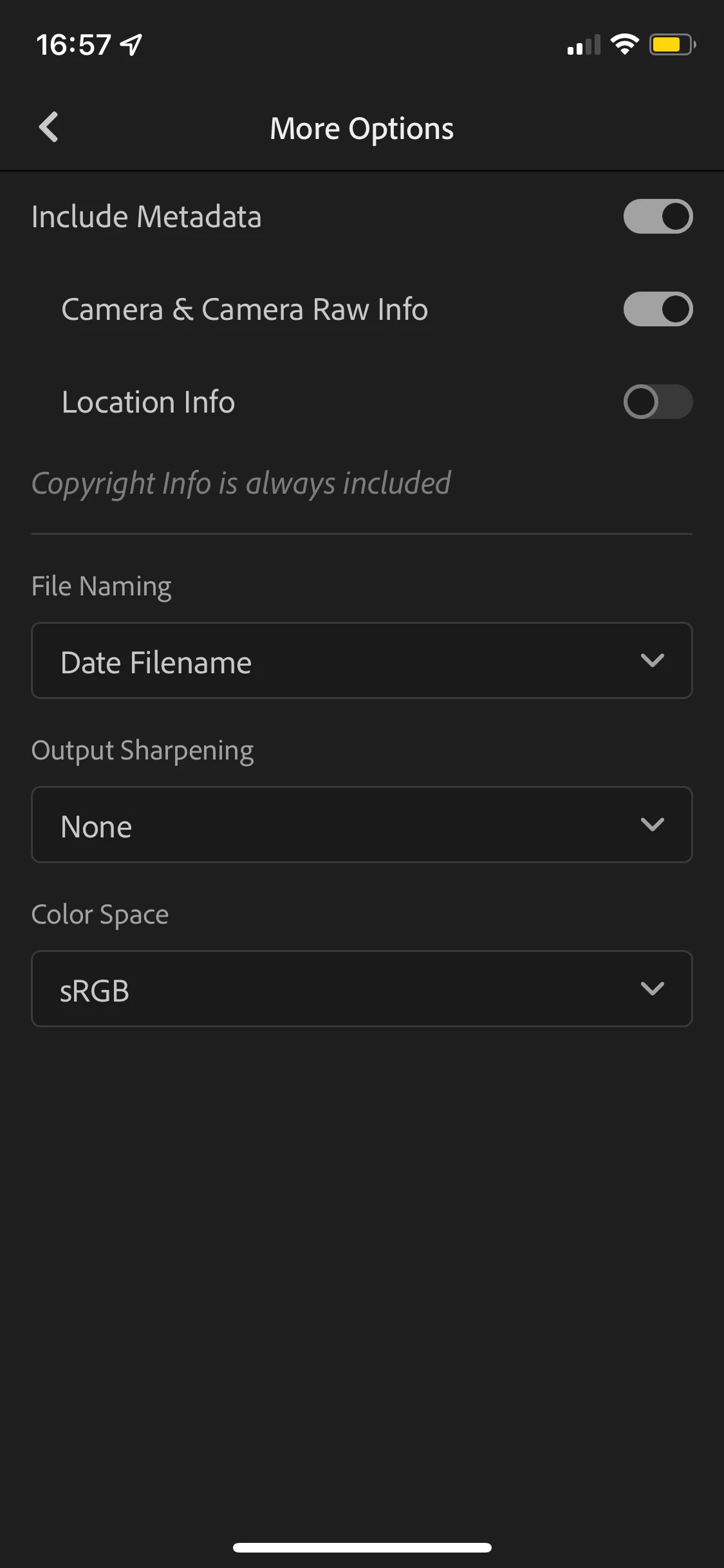Viewport: 724px width, 1568px height.
Task: Tap the back arrow icon
Action: pos(49,127)
